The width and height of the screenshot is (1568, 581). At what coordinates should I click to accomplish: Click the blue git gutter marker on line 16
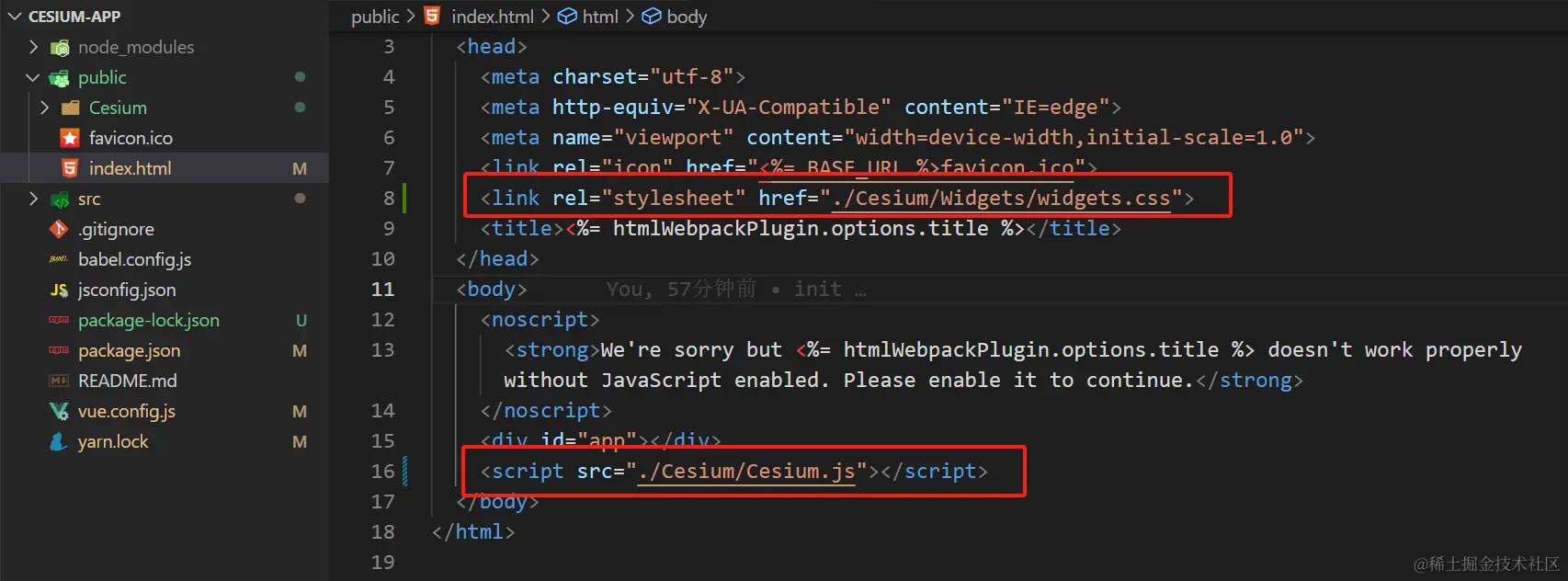(404, 472)
